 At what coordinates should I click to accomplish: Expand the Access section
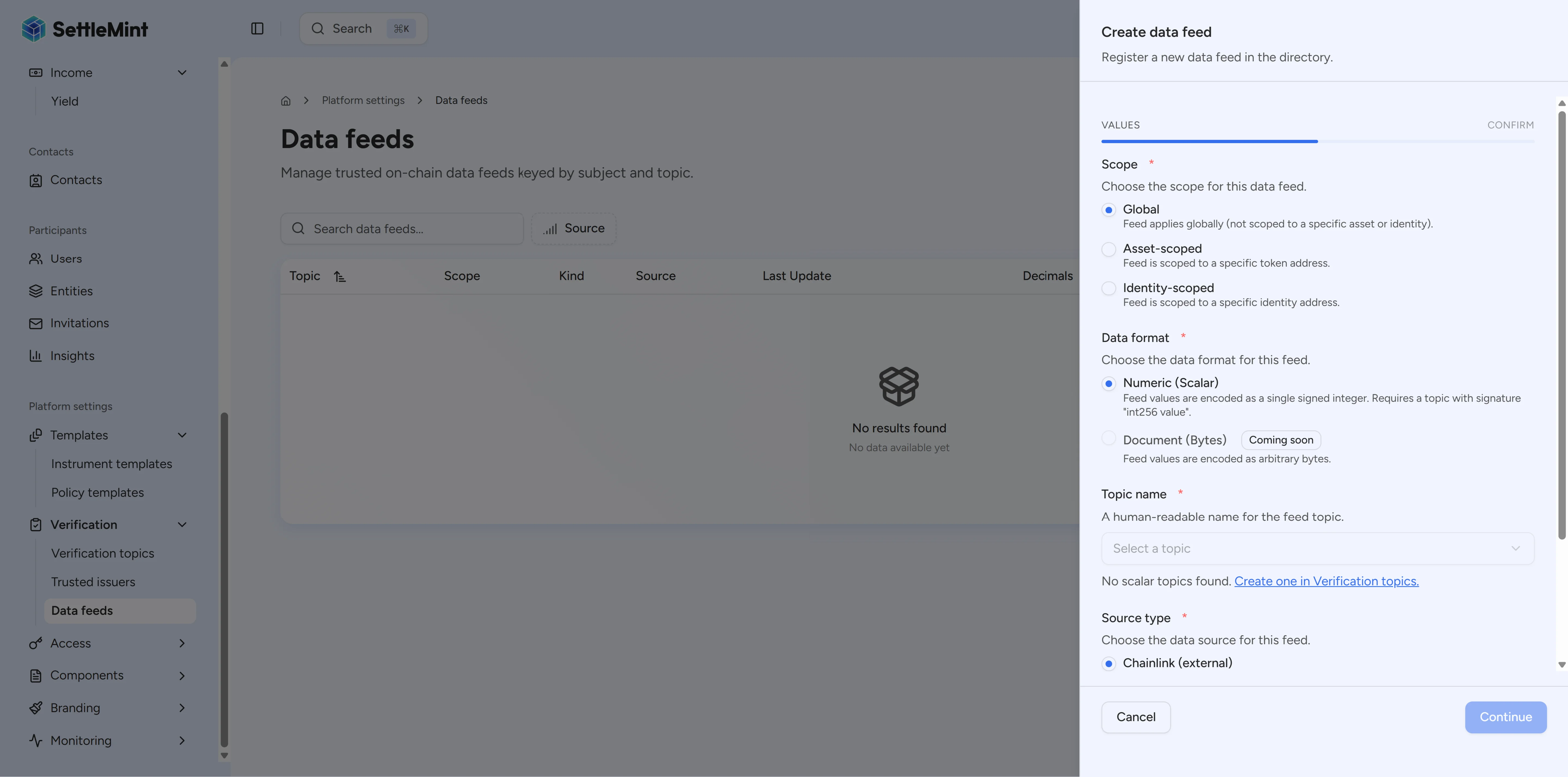pyautogui.click(x=181, y=643)
